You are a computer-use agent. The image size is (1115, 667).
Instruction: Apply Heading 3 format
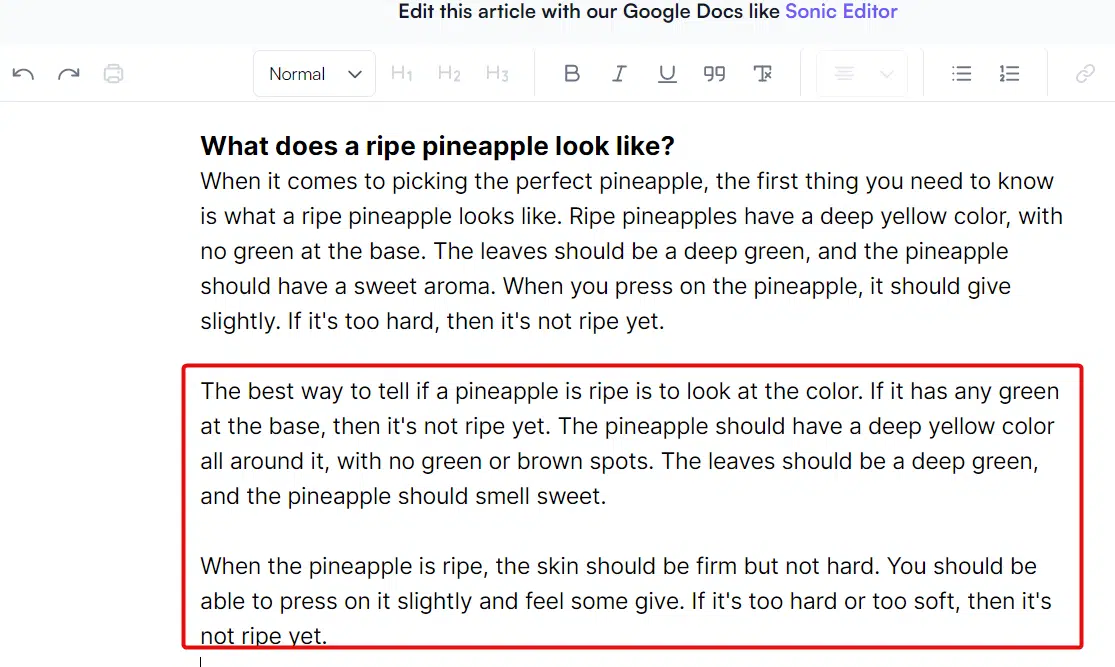tap(497, 74)
